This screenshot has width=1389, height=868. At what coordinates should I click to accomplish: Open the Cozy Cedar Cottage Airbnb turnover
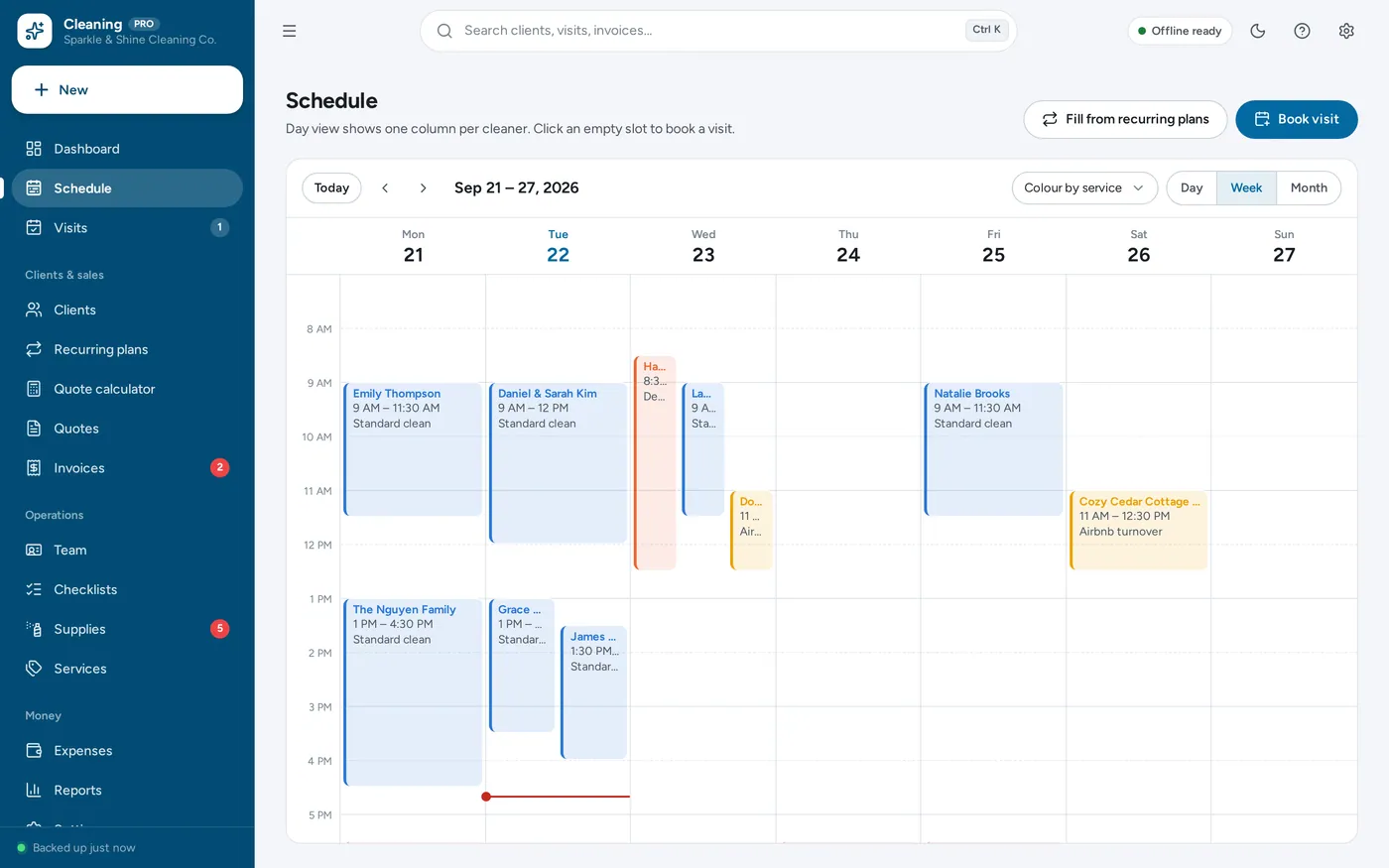pyautogui.click(x=1138, y=531)
